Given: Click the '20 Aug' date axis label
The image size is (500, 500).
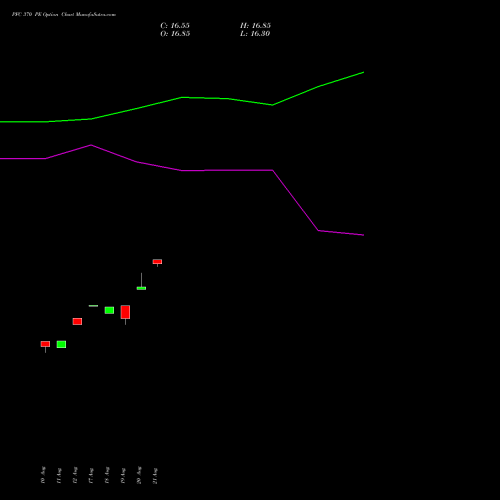Looking at the screenshot, I should [x=139, y=475].
